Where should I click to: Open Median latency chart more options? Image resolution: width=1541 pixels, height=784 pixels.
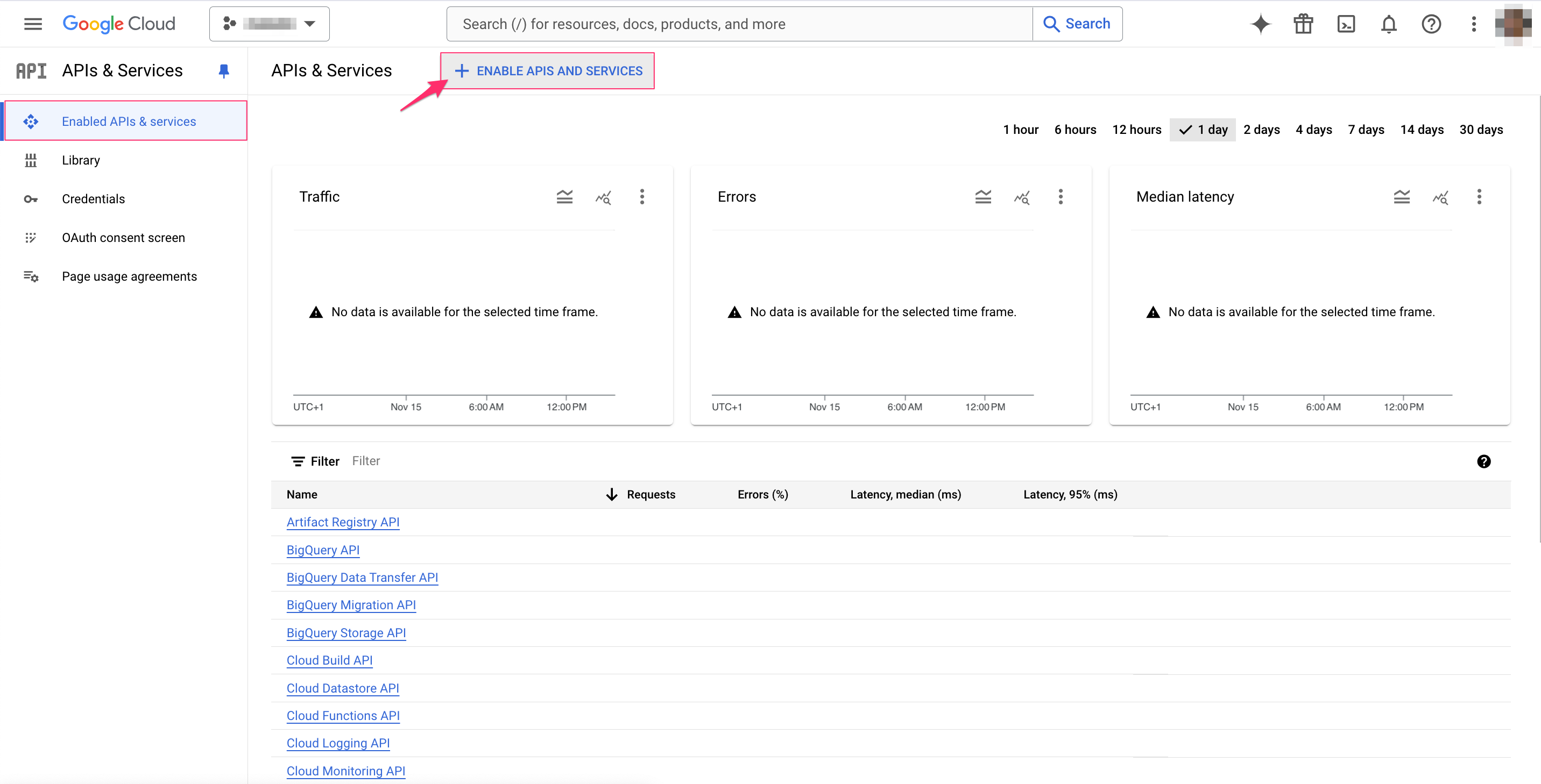click(x=1479, y=197)
